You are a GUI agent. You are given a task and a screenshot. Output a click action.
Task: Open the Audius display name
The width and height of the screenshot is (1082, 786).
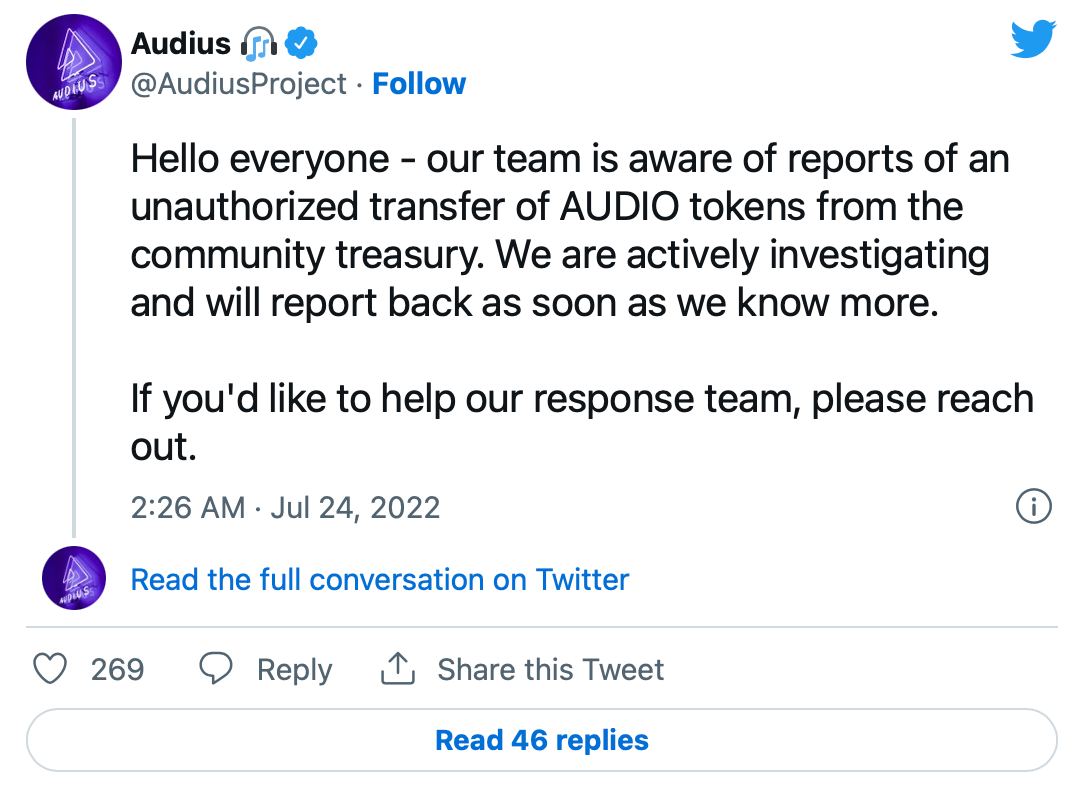(x=180, y=43)
